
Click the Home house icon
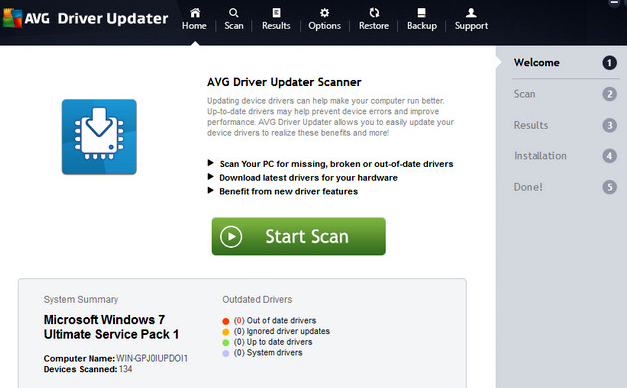[x=195, y=13]
